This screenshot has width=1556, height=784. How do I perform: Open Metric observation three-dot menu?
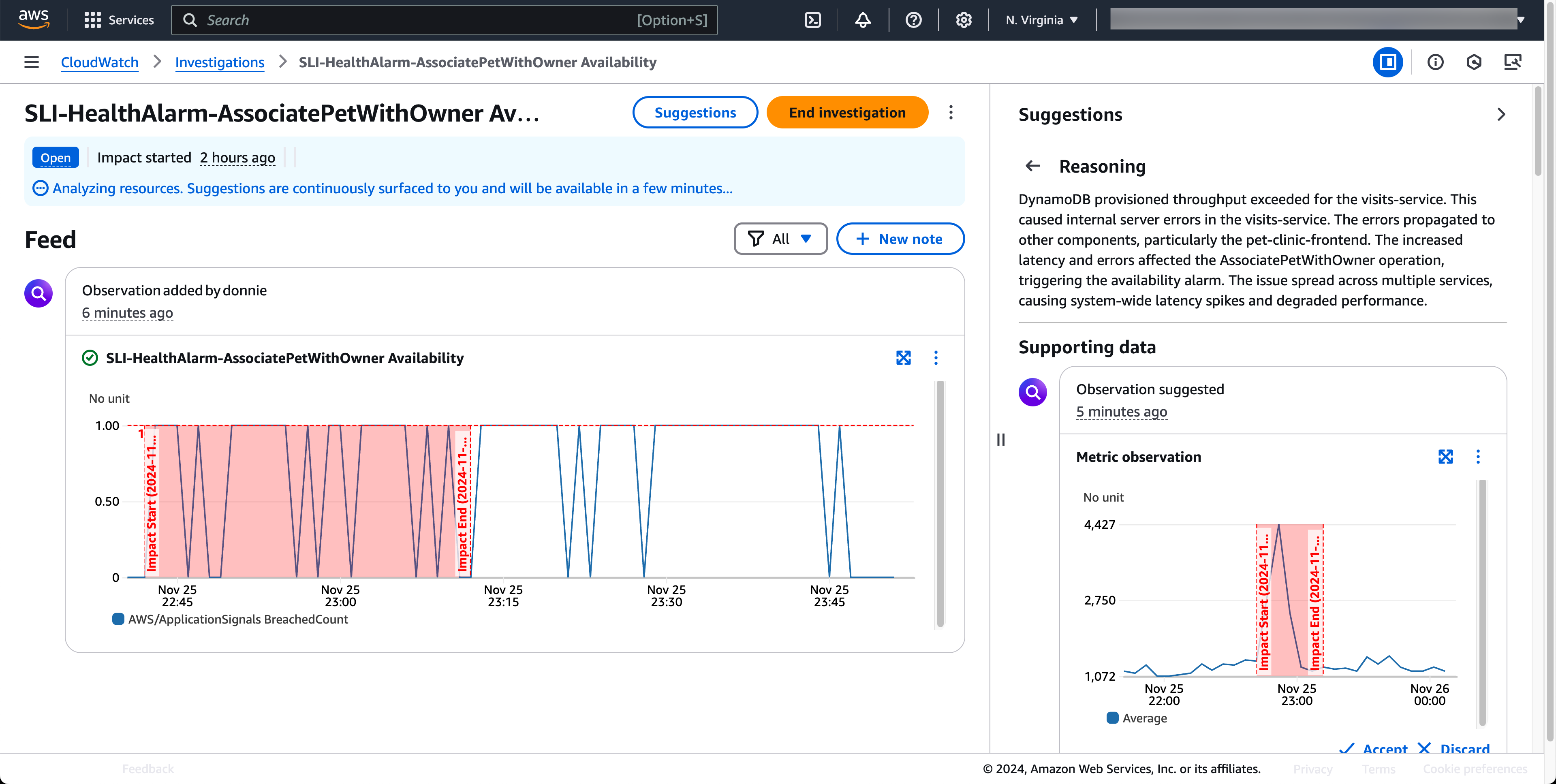coord(1478,457)
